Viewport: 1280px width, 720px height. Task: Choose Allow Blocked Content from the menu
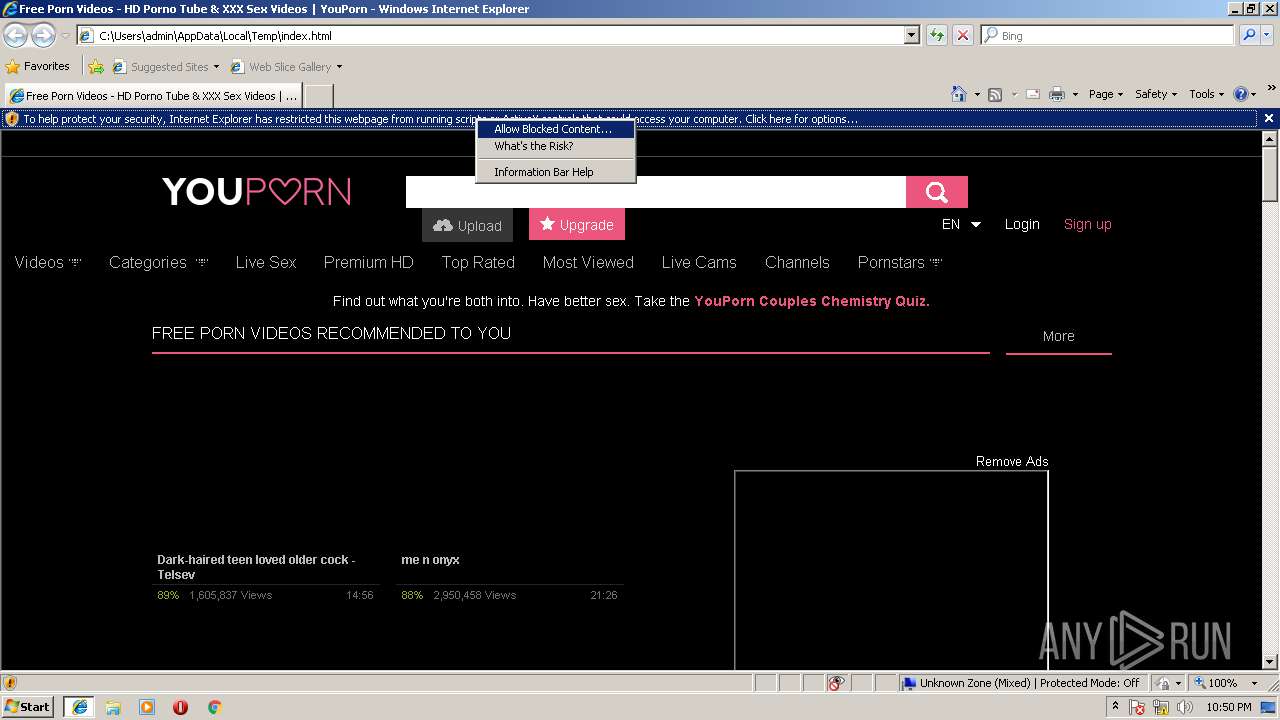pos(555,129)
